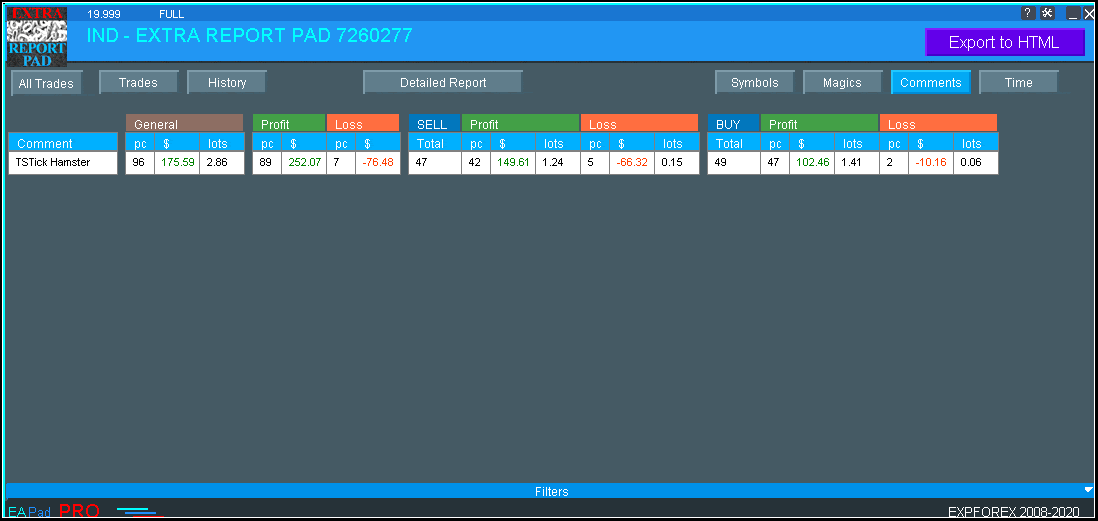The height and width of the screenshot is (521, 1098).
Task: Switch to the Trades tab
Action: click(x=138, y=83)
